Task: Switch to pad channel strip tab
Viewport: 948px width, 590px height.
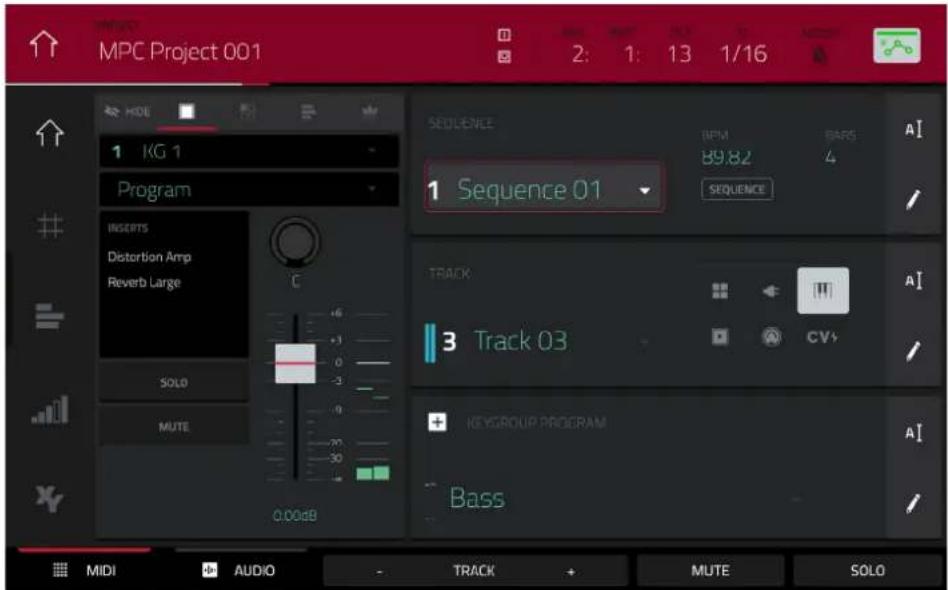Action: [x=186, y=112]
